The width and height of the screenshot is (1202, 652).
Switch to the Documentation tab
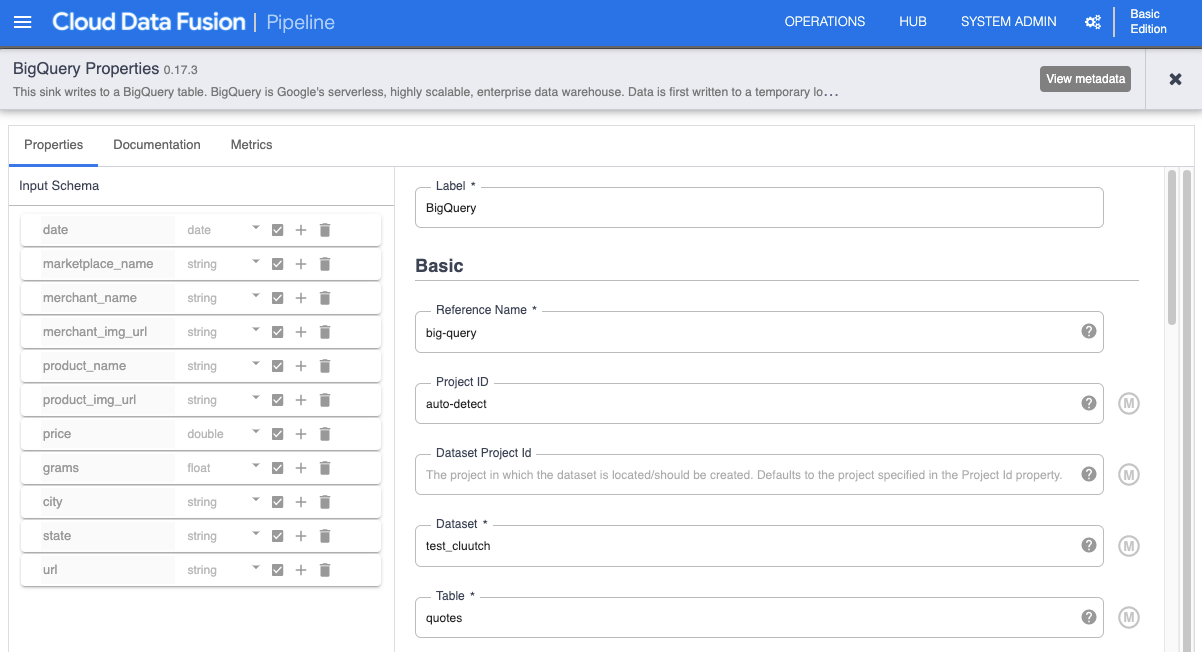157,145
